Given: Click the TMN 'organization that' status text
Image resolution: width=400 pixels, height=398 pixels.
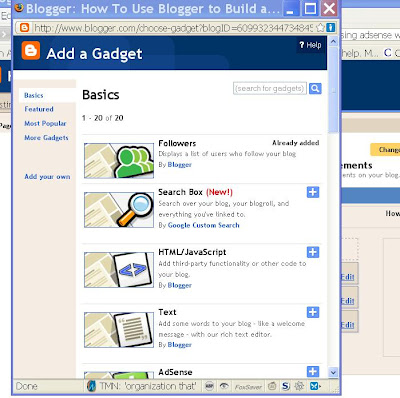Looking at the screenshot, I should [148, 386].
